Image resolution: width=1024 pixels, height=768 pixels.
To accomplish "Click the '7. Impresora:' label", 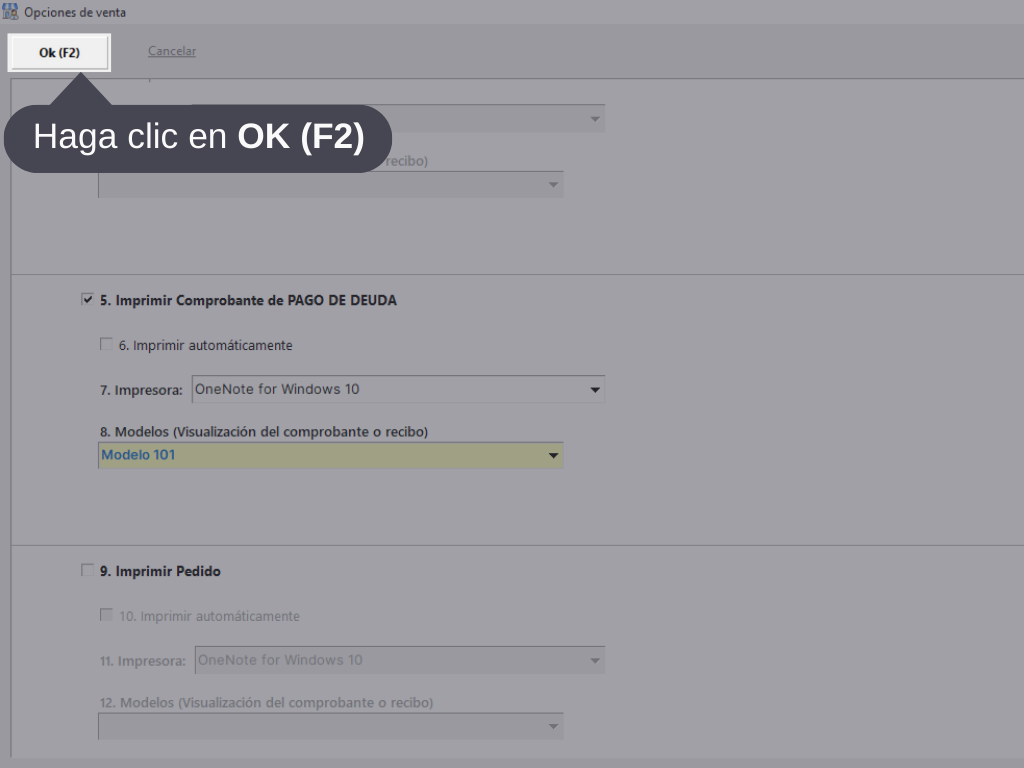I will [141, 390].
